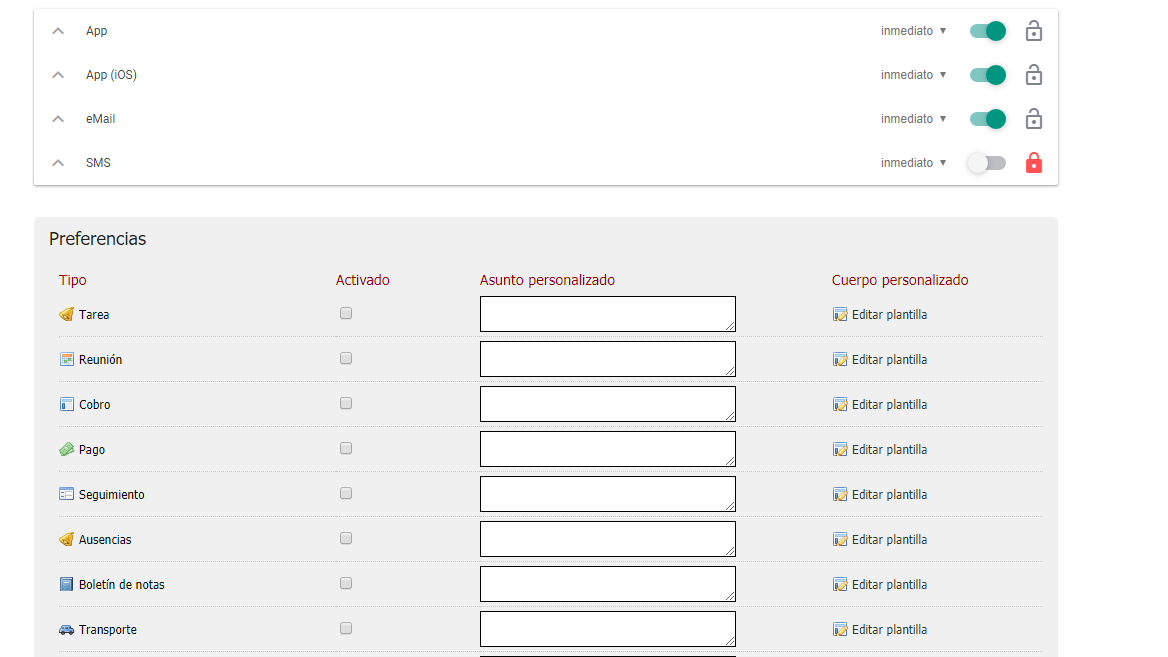The height and width of the screenshot is (657, 1168).
Task: Turn off the App (iOS) toggle
Action: coord(988,74)
